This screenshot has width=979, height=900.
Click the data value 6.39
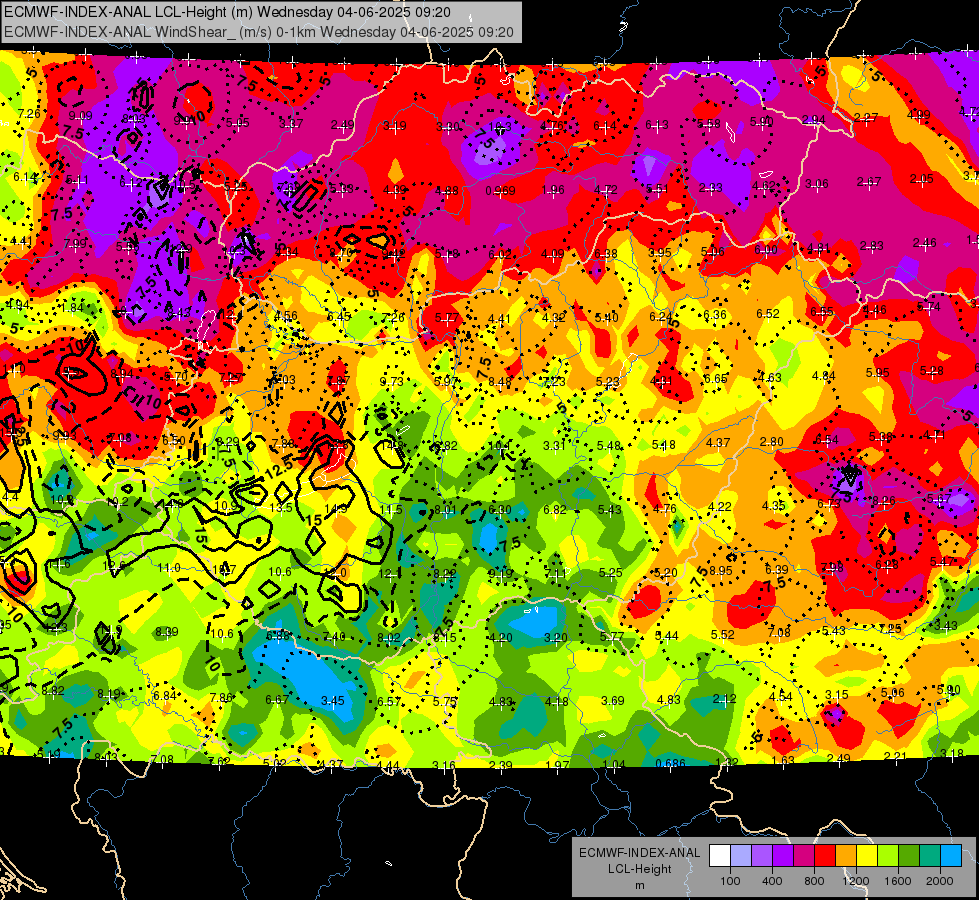777,570
